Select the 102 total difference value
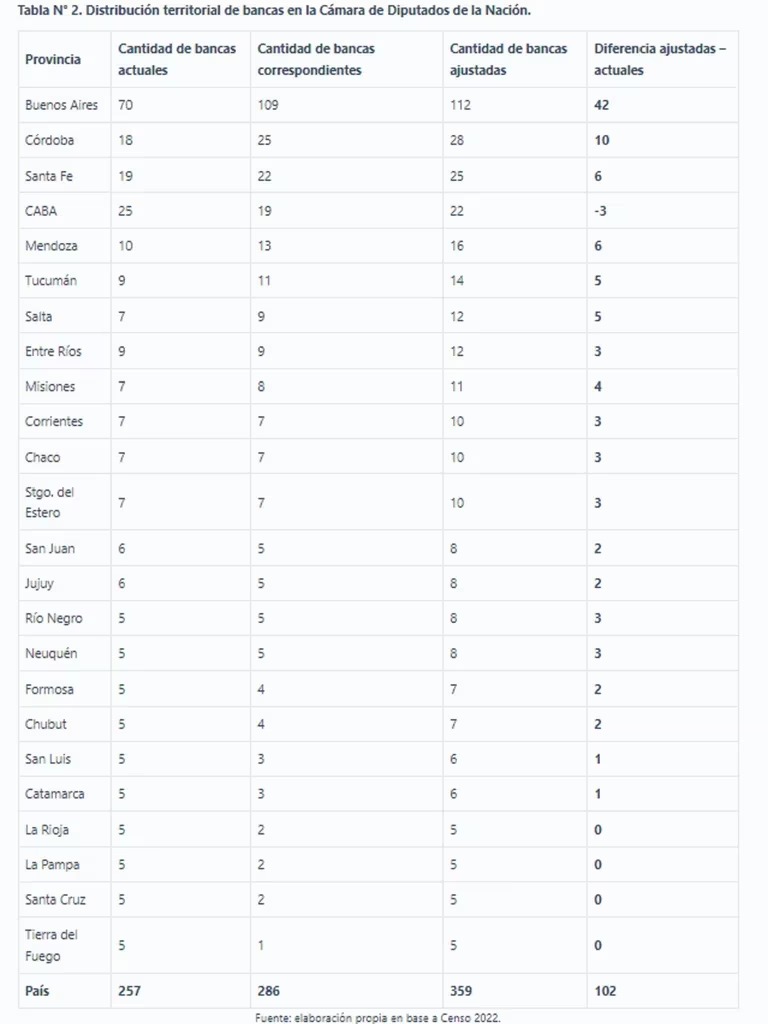Viewport: 768px width, 1024px height. [x=605, y=991]
